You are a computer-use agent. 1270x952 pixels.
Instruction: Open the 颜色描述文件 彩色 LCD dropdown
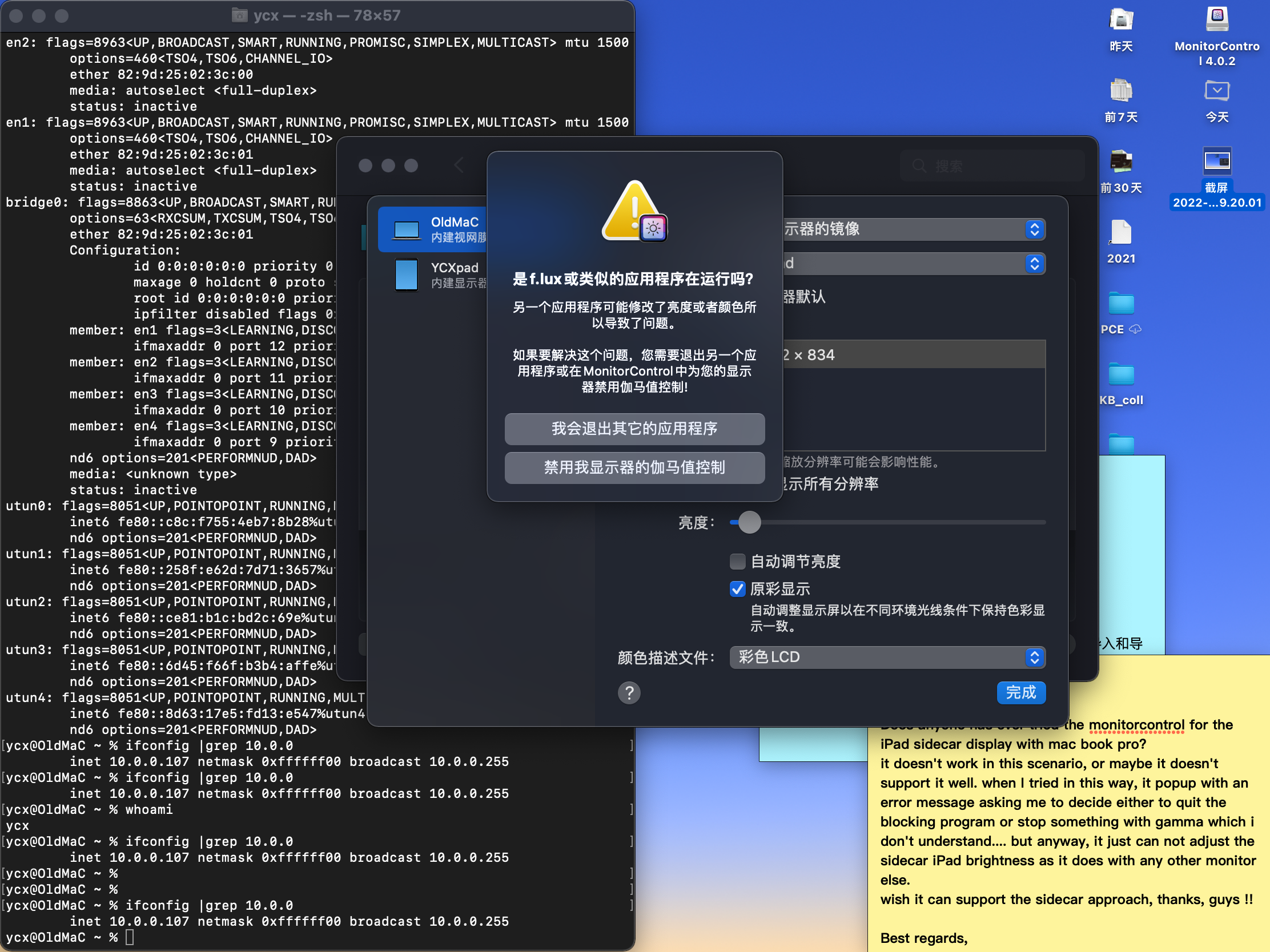pyautogui.click(x=887, y=657)
